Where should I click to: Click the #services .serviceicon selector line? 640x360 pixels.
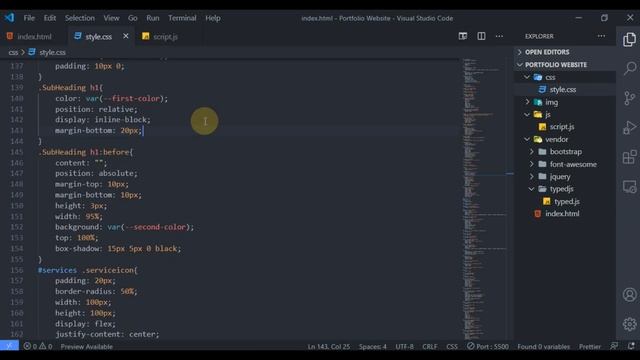(88, 270)
